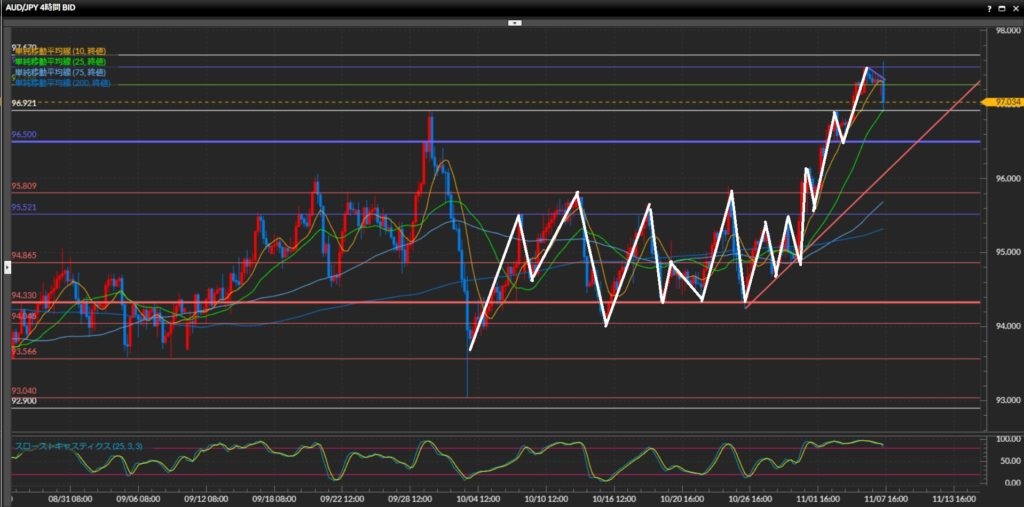
Task: Select the 95.809 red horizontal line label
Action: click(x=24, y=186)
